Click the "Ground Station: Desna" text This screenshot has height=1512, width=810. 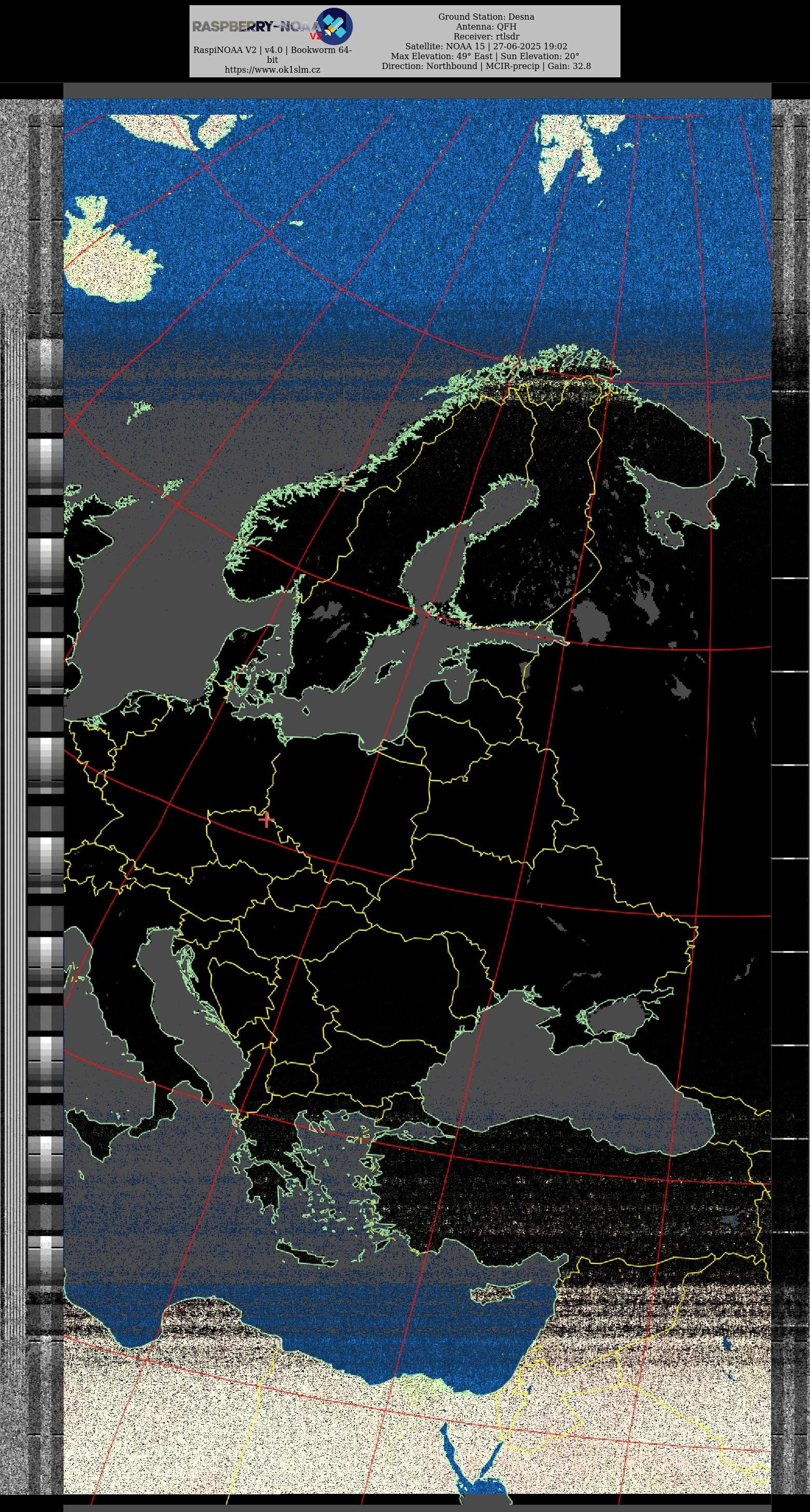pos(486,17)
